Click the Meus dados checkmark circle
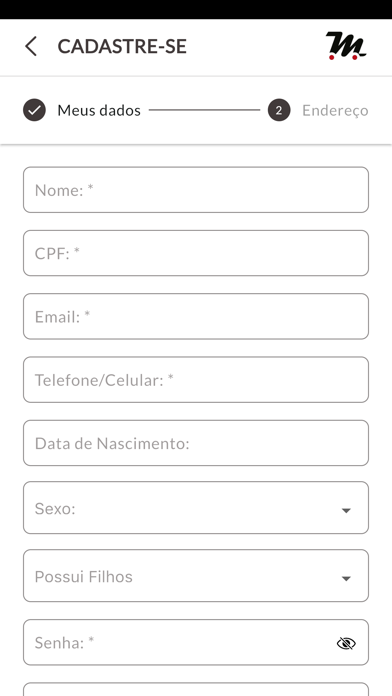 click(35, 110)
